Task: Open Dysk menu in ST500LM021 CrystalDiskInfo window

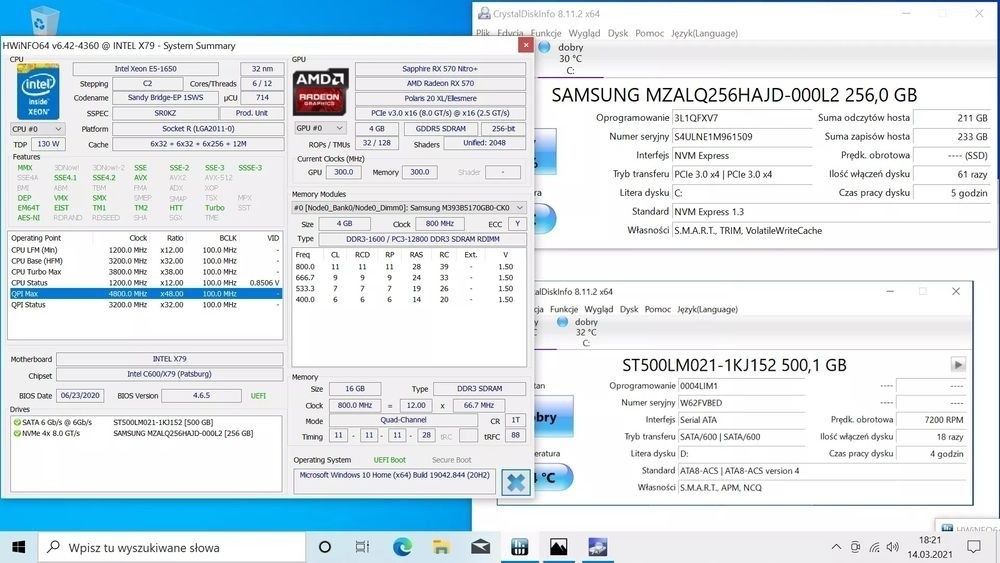Action: click(629, 309)
